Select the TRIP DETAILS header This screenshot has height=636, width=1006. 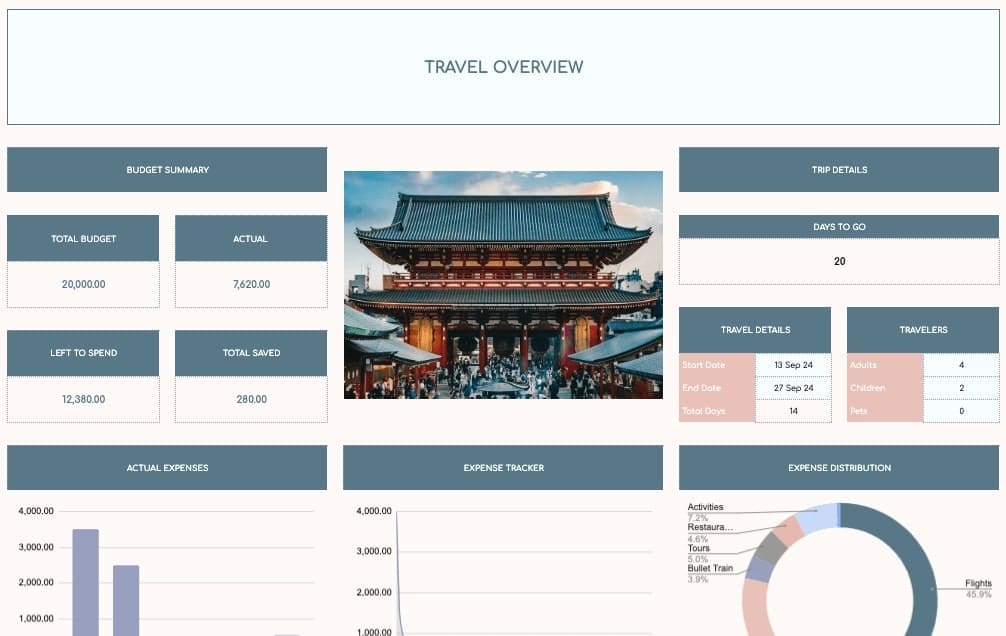click(x=839, y=169)
